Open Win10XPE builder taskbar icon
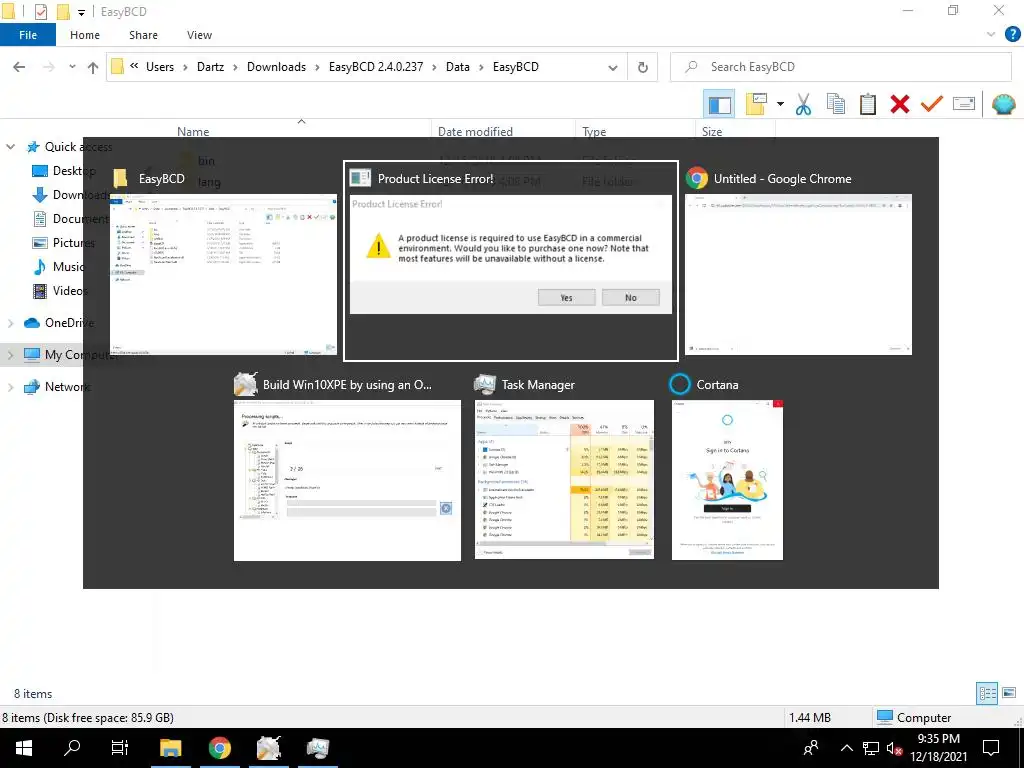Image resolution: width=1024 pixels, height=768 pixels. click(x=269, y=748)
